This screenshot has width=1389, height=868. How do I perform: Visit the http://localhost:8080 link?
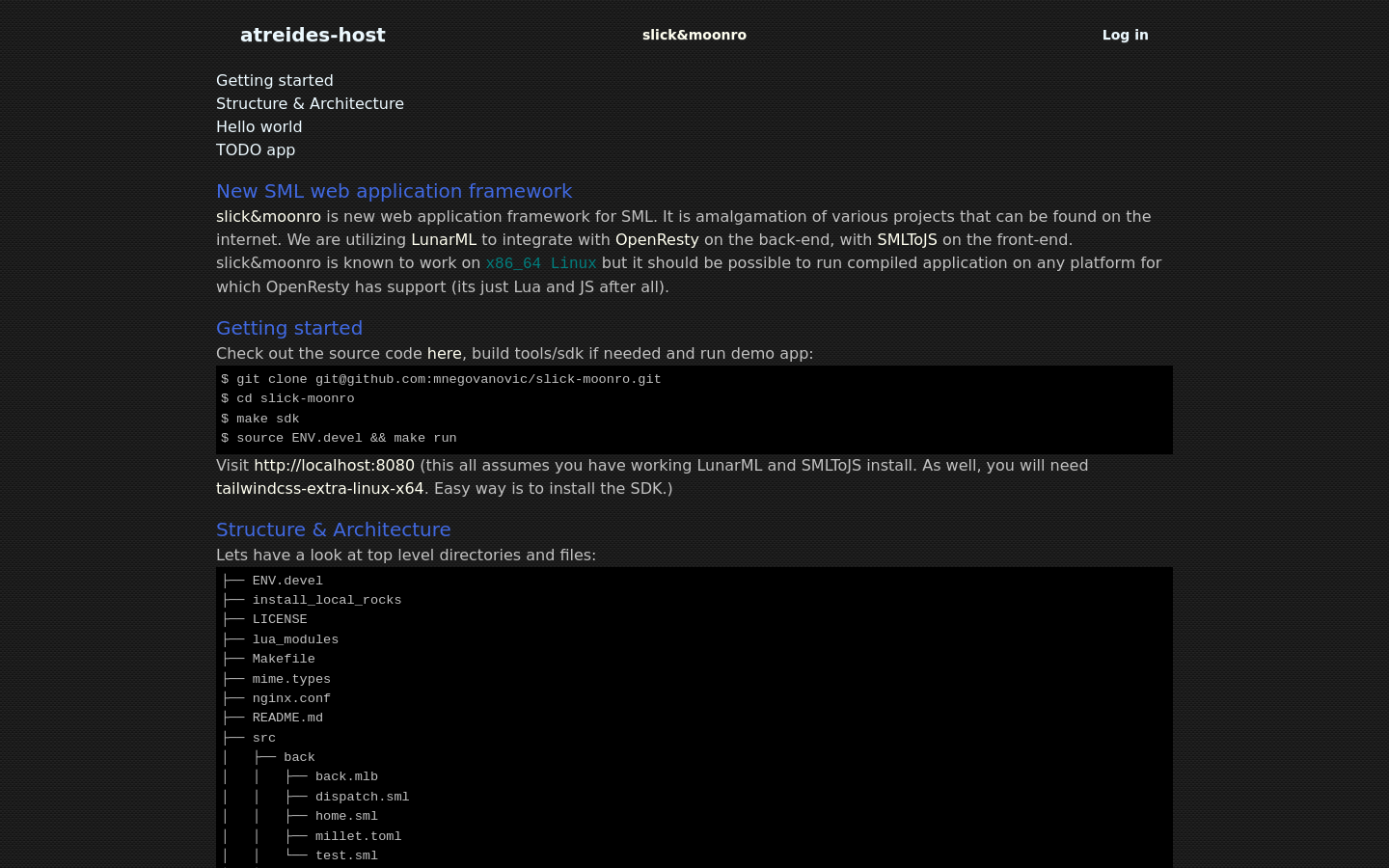(x=334, y=465)
